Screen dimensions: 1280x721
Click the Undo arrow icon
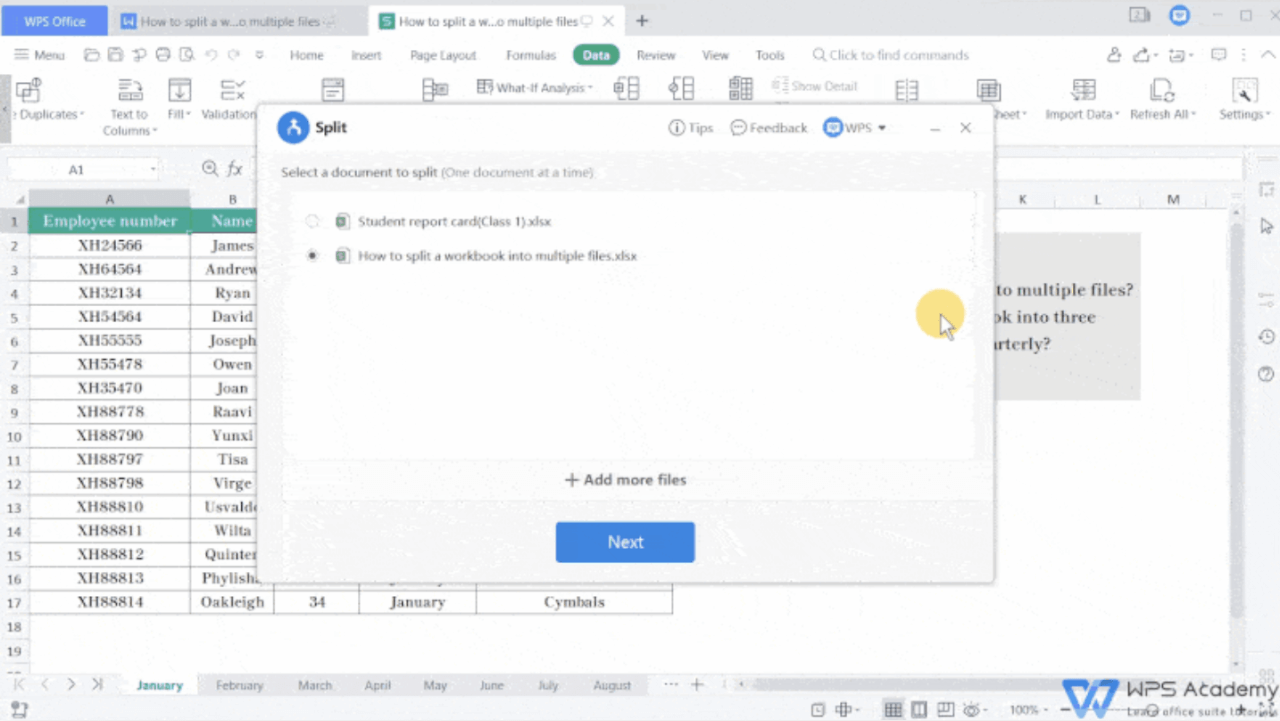(x=211, y=55)
